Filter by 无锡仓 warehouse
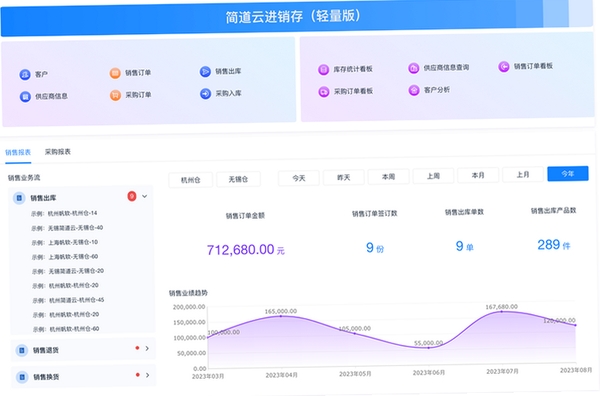 click(238, 179)
